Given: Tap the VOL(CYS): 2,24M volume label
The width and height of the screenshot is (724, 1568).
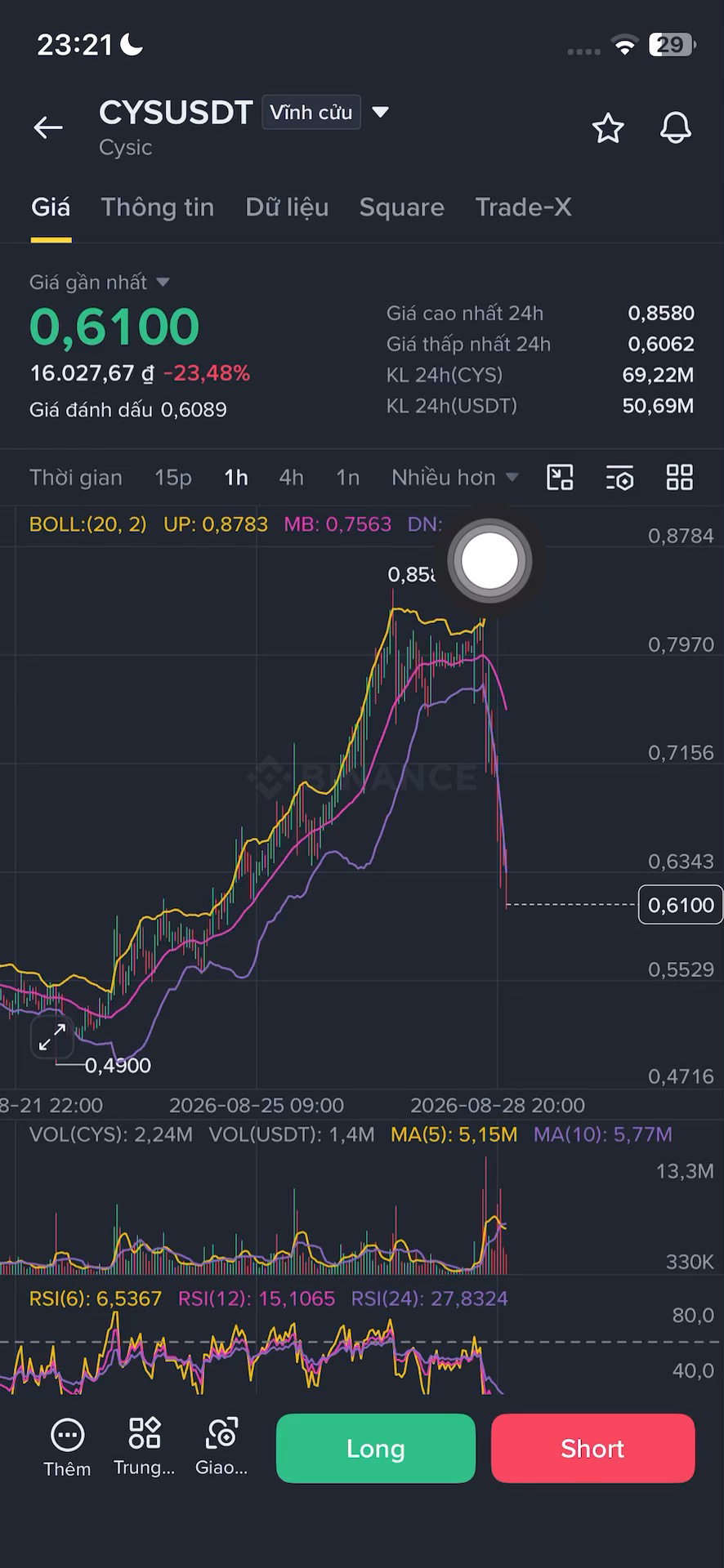Looking at the screenshot, I should point(111,1134).
